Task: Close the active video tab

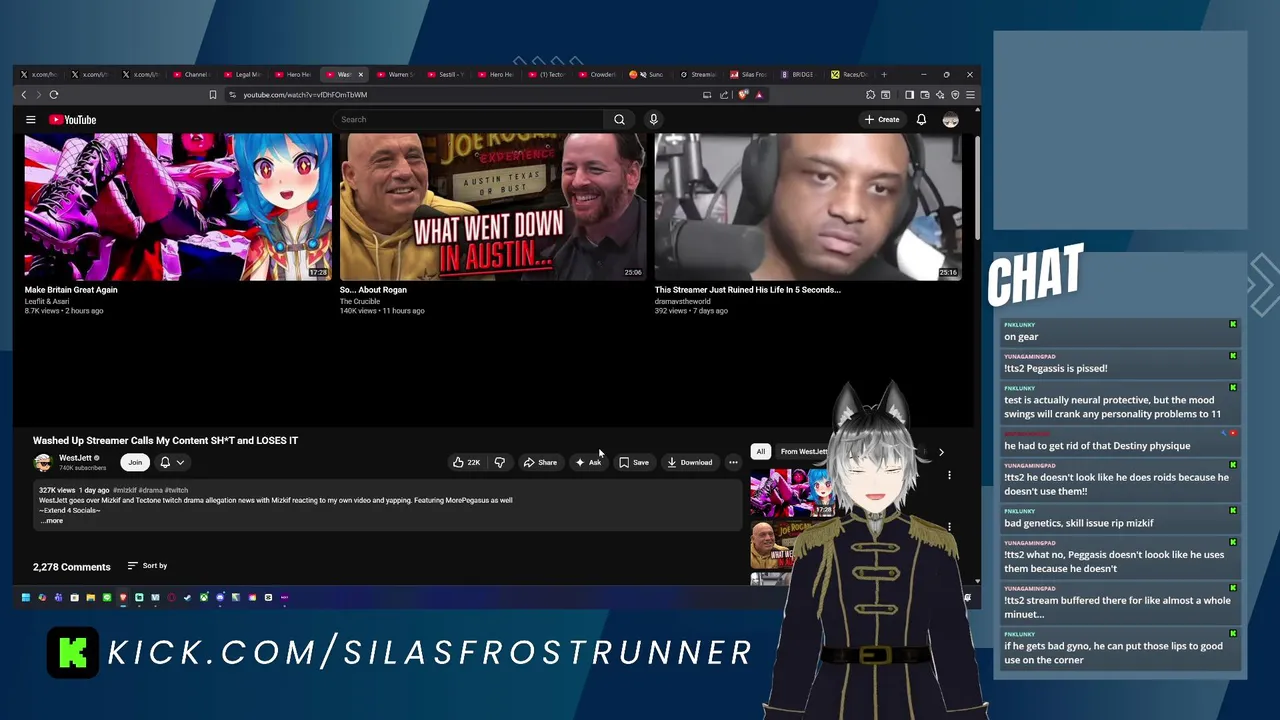Action: (361, 74)
